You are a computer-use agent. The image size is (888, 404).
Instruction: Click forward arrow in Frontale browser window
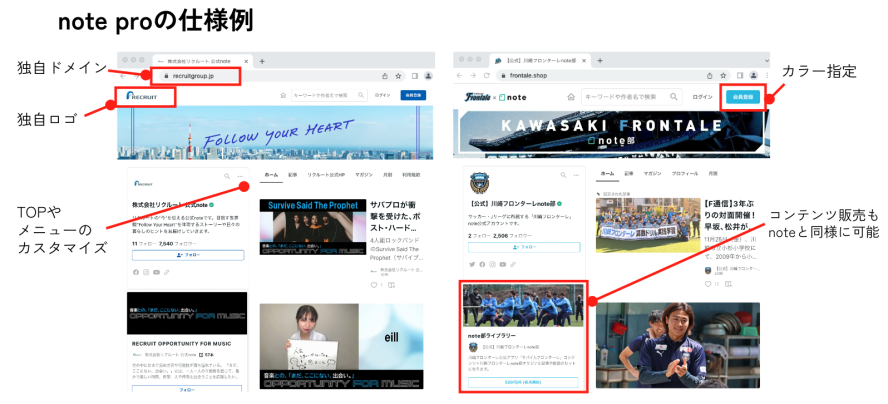coord(474,75)
